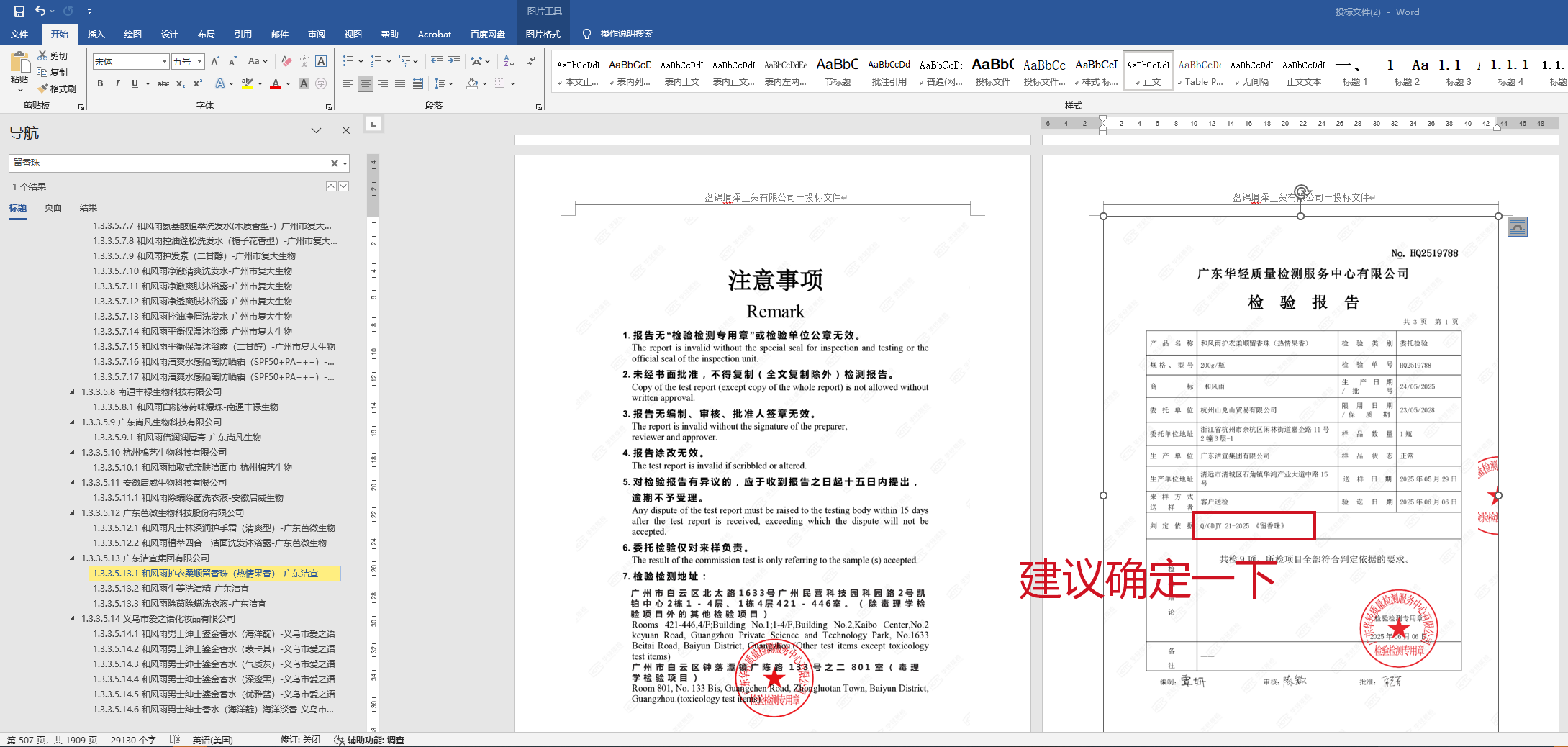The height and width of the screenshot is (747, 1568).
Task: Apply character shading
Action: coord(304,83)
